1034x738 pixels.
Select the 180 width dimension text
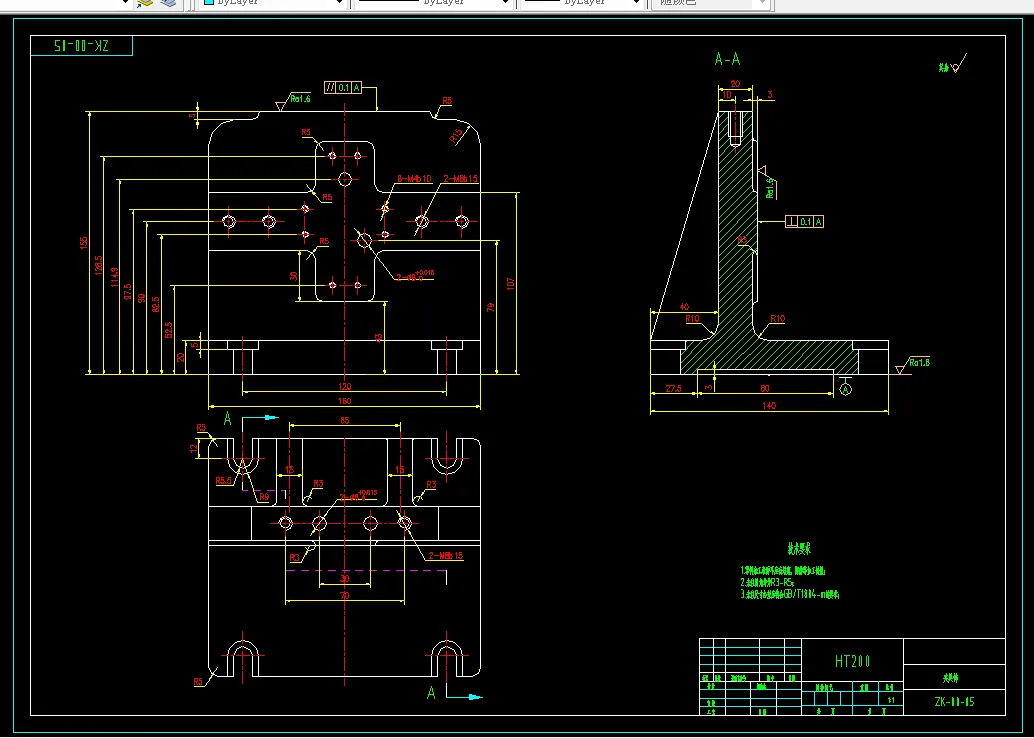pyautogui.click(x=344, y=401)
